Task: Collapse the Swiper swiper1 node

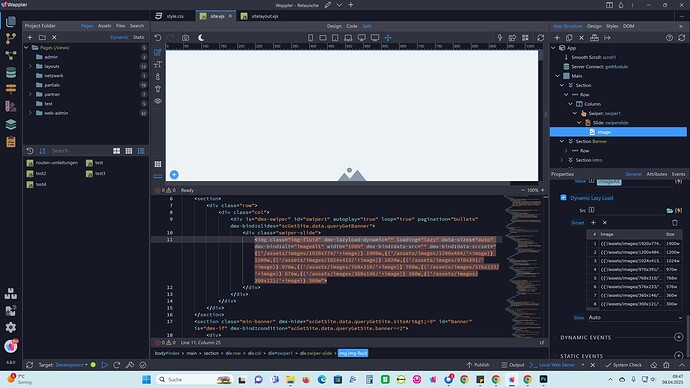Action: (x=575, y=113)
